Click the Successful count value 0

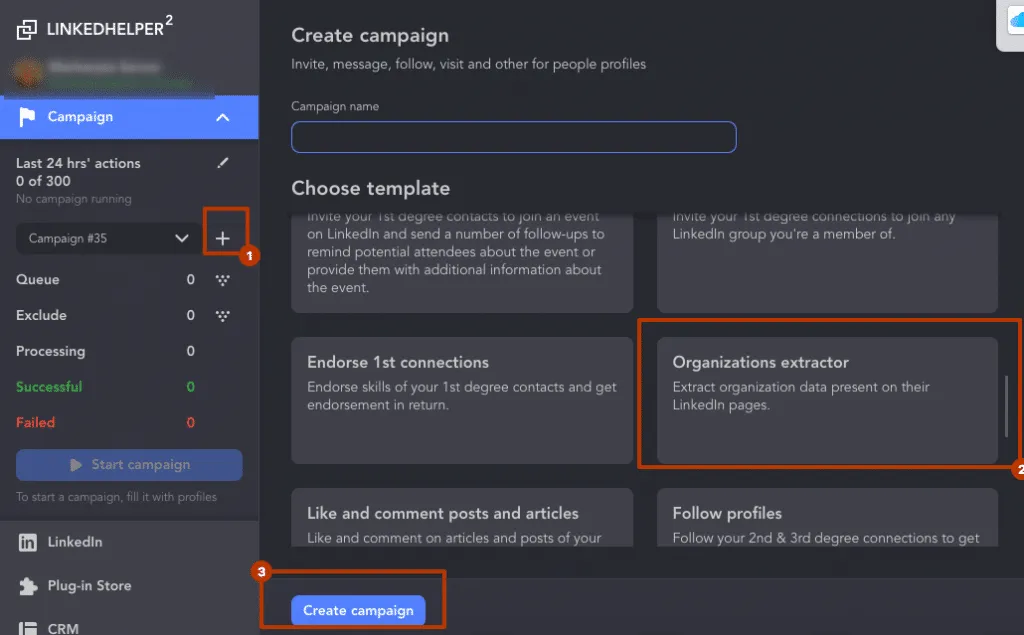191,387
